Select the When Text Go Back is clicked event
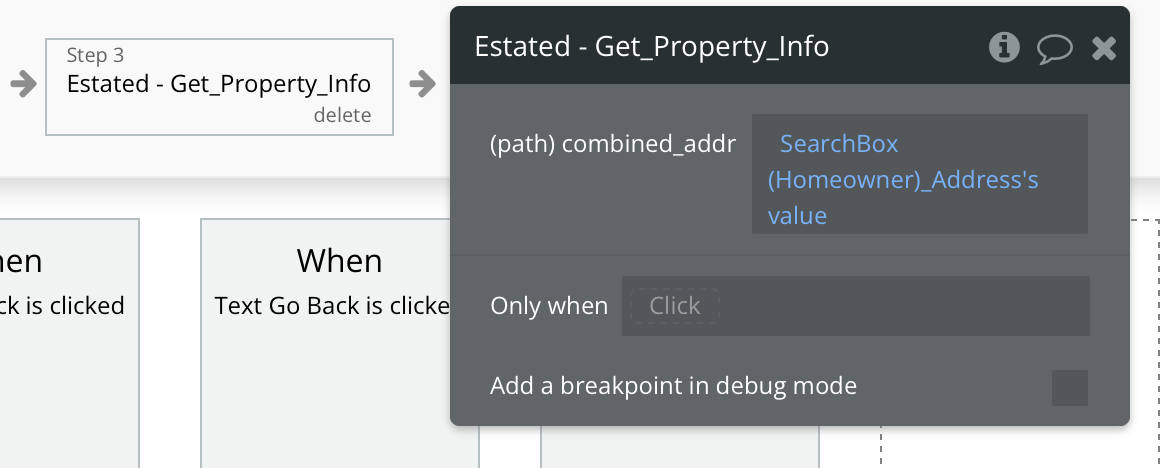The height and width of the screenshot is (468, 1160). click(340, 343)
